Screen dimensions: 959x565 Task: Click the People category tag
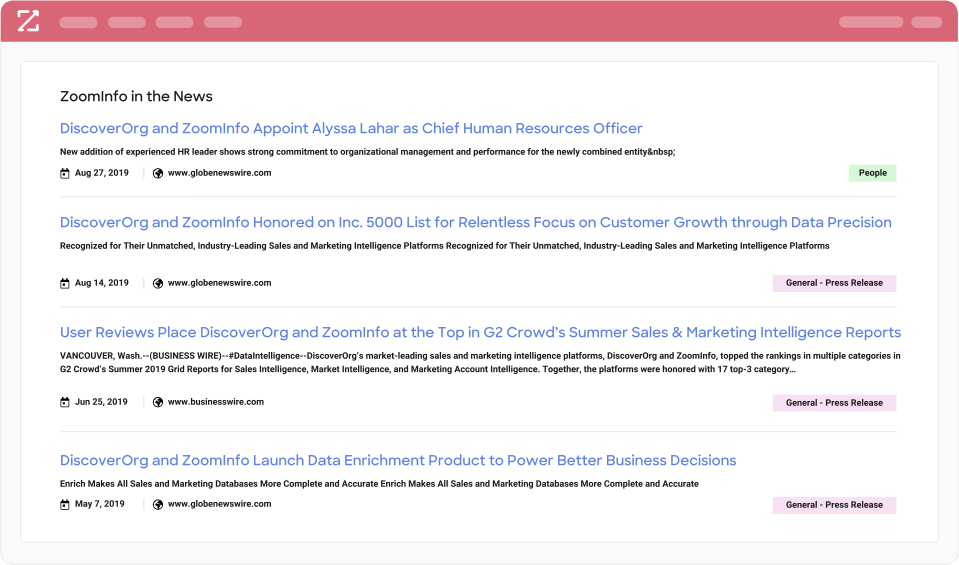coord(872,173)
